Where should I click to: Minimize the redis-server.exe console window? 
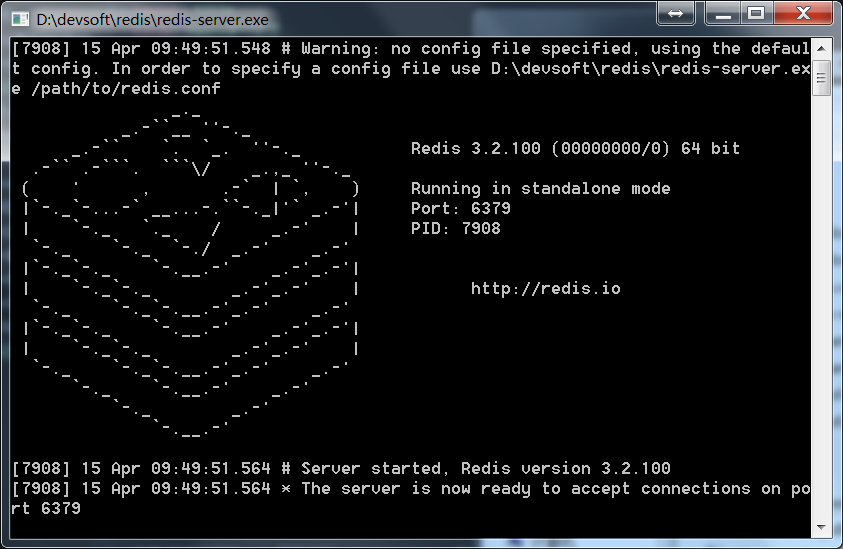[x=723, y=13]
